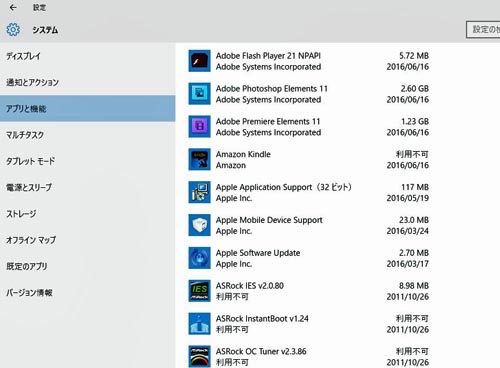Viewport: 500px width, 368px height.
Task: Click the Apple Mobile Device Support icon
Action: click(199, 225)
